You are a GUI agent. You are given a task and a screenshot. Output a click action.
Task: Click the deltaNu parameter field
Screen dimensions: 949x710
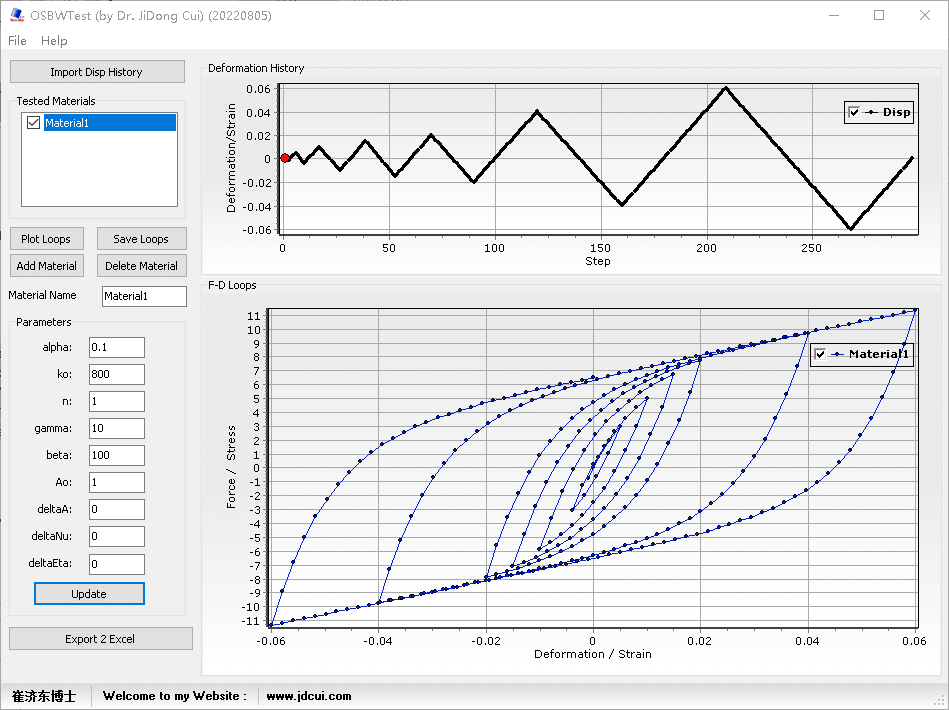tap(117, 536)
